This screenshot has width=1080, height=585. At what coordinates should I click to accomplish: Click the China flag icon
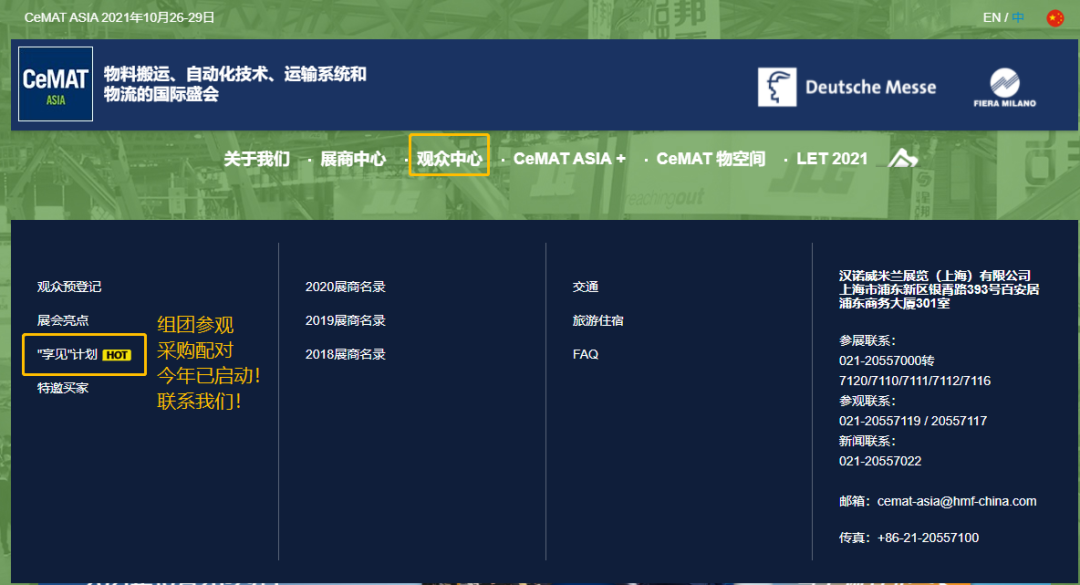1055,18
